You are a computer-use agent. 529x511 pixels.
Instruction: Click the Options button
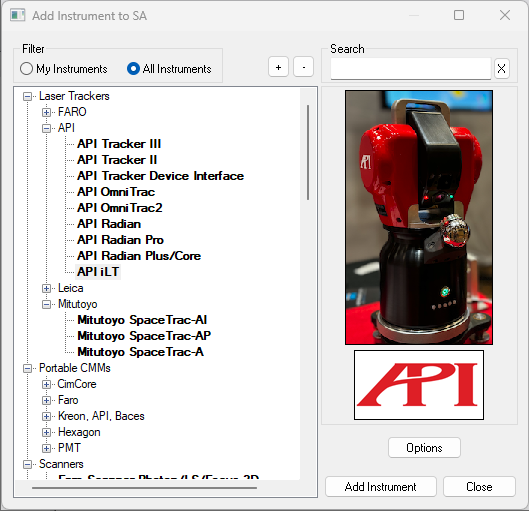point(424,448)
